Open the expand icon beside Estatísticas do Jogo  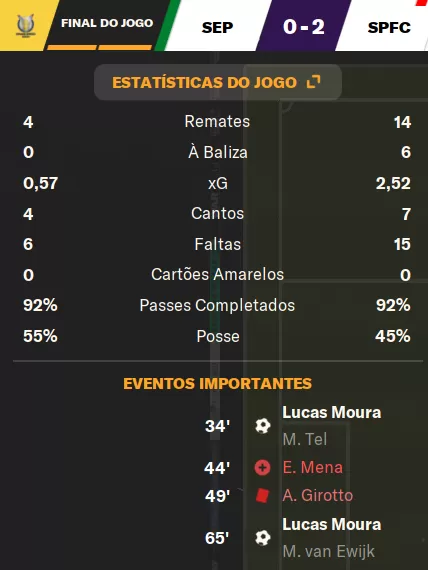pyautogui.click(x=313, y=82)
